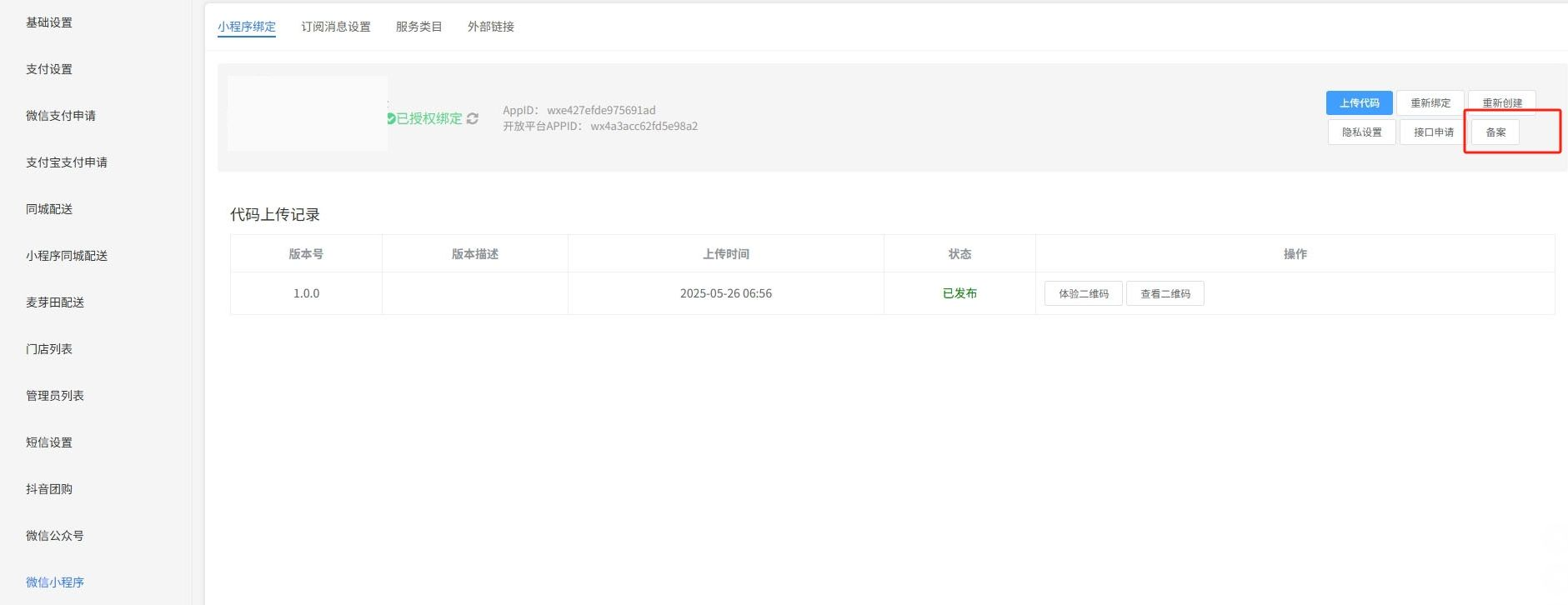Open 微信支付申请 from the sidebar
Viewport: 1568px width, 605px height.
pyautogui.click(x=61, y=116)
